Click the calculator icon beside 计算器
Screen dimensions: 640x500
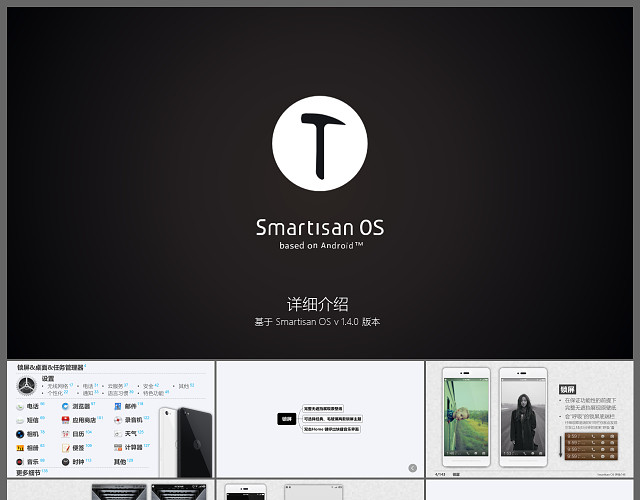pos(118,447)
